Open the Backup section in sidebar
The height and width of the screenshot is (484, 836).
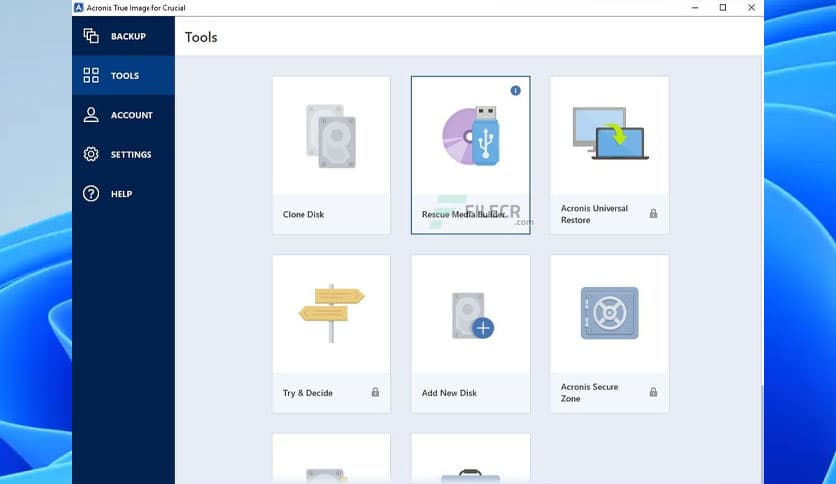coord(123,36)
